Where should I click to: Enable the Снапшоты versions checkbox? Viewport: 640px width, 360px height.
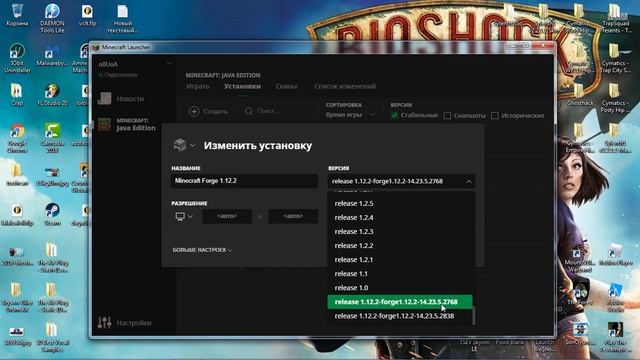pyautogui.click(x=447, y=116)
